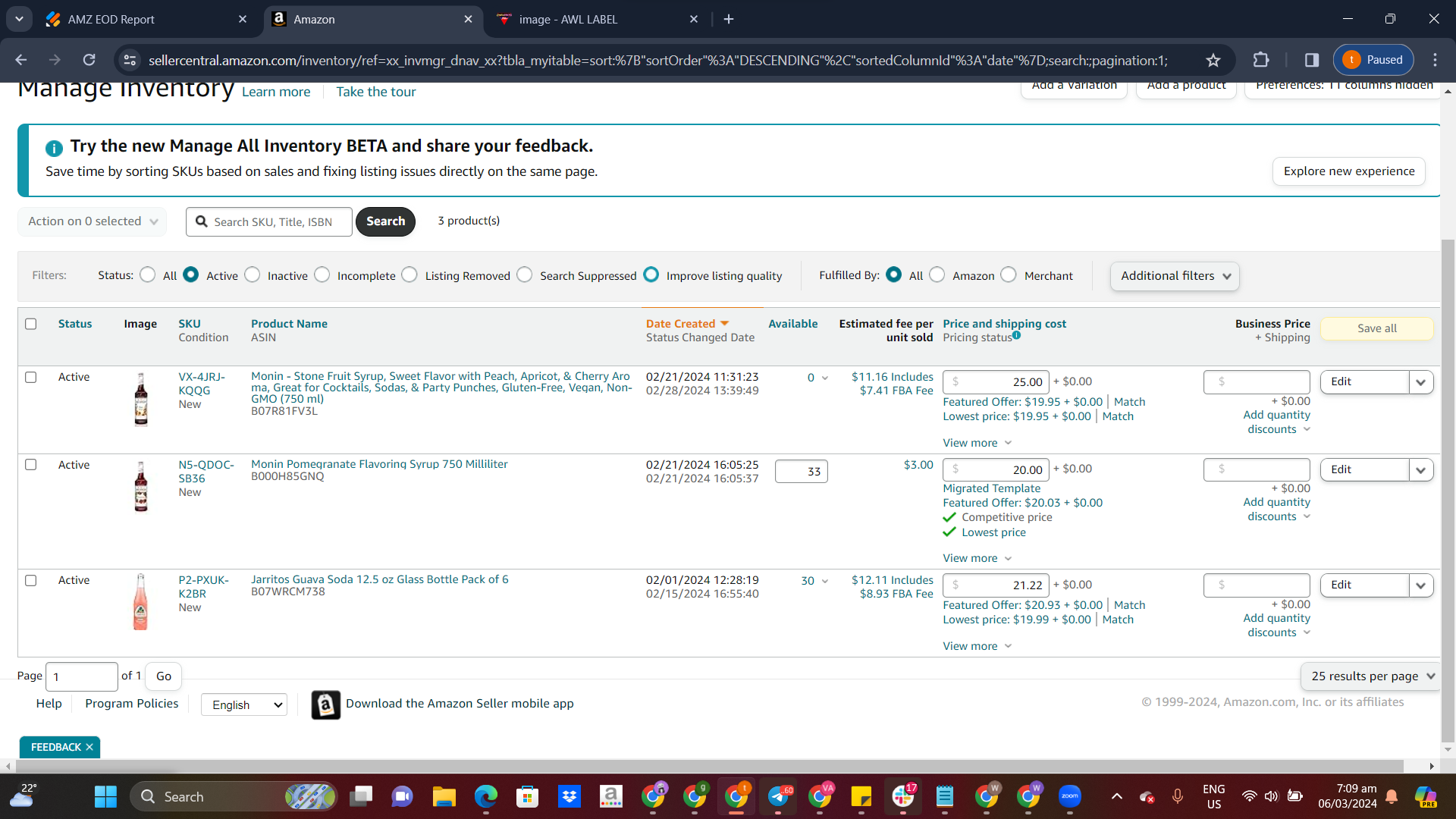Screen dimensions: 1456x819
Task: Sort by the Available column header
Action: tap(792, 324)
